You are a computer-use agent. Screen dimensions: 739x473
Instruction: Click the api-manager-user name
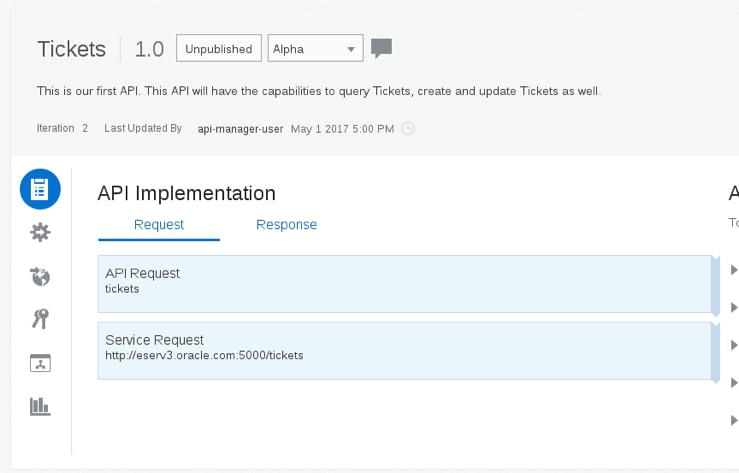(x=240, y=129)
